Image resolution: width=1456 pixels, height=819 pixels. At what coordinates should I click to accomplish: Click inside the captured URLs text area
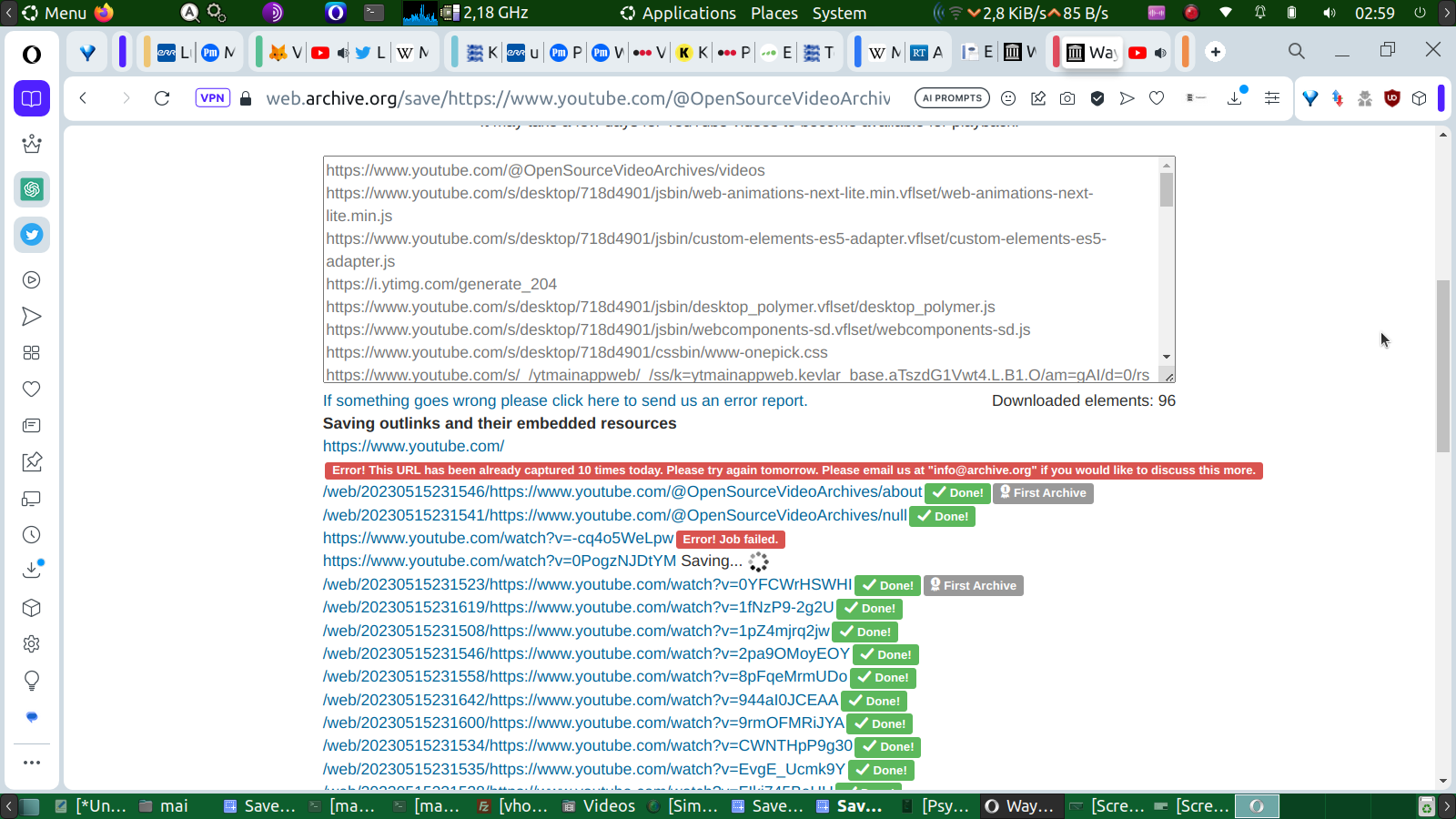741,269
